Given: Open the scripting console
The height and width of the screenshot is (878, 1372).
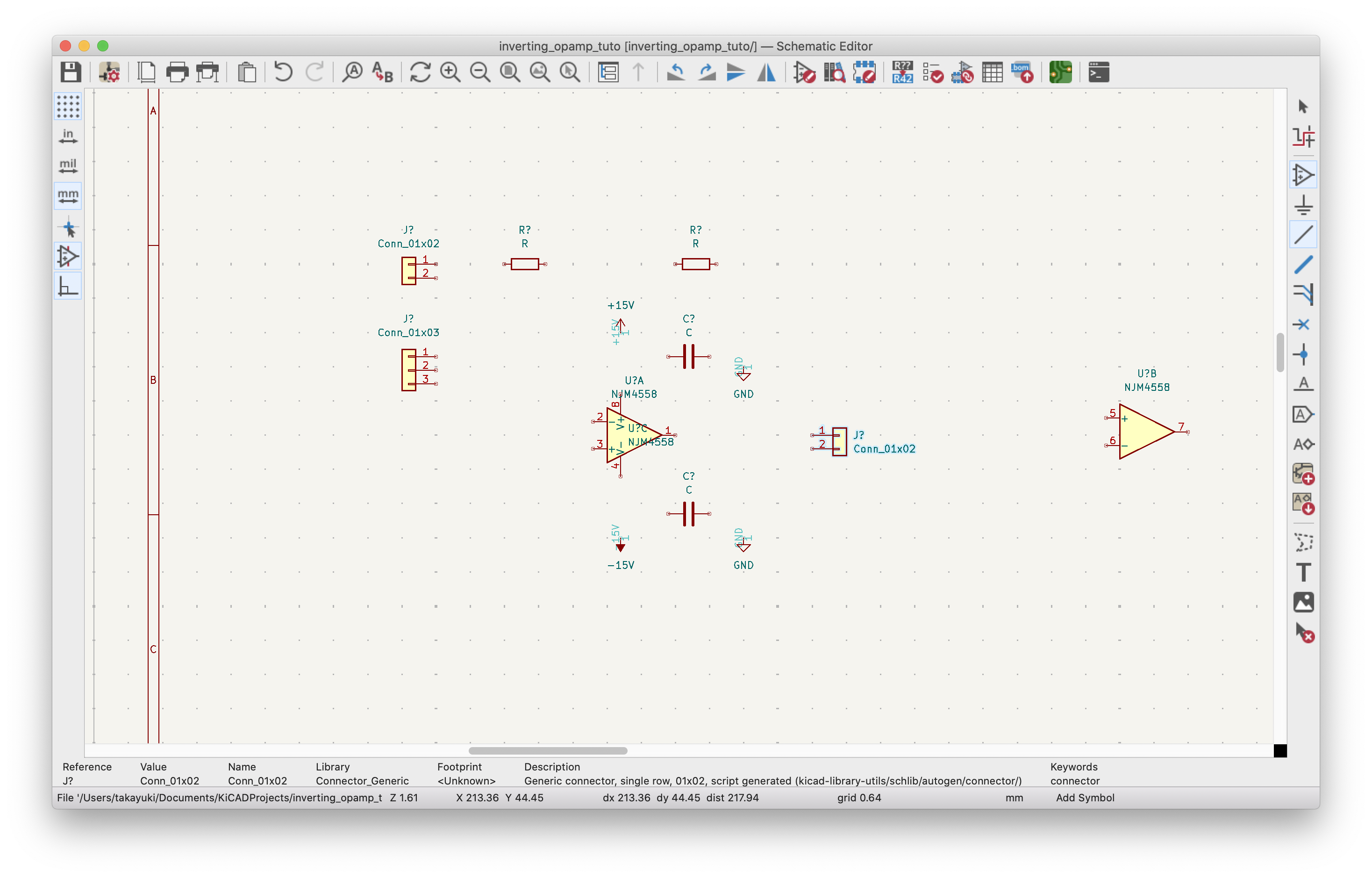Looking at the screenshot, I should pyautogui.click(x=1099, y=72).
